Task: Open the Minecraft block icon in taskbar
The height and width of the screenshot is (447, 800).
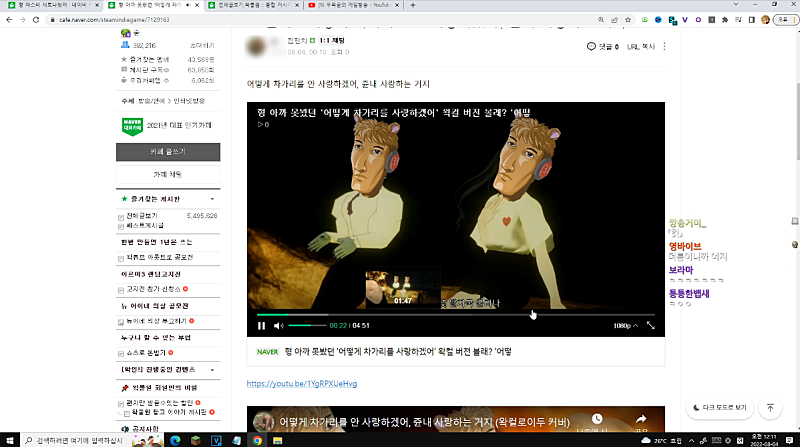Action: [195, 440]
